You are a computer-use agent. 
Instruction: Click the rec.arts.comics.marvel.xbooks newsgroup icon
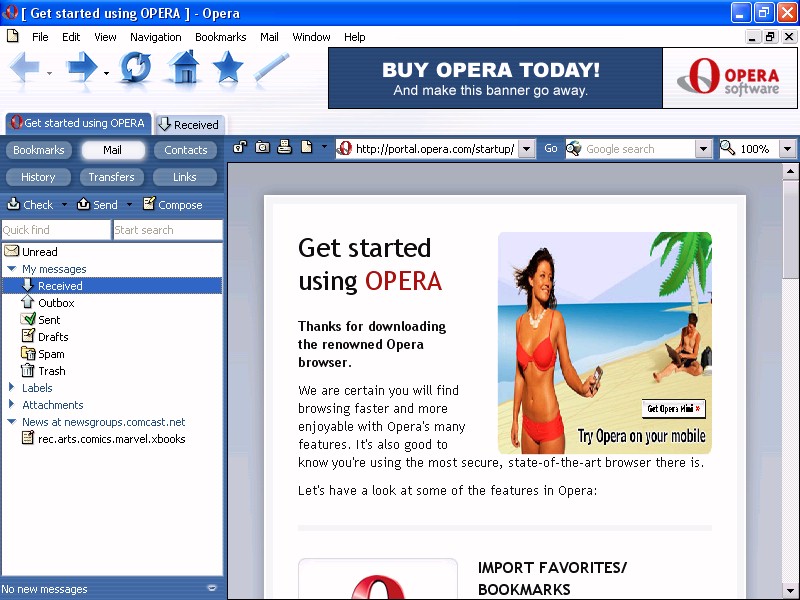[x=28, y=438]
